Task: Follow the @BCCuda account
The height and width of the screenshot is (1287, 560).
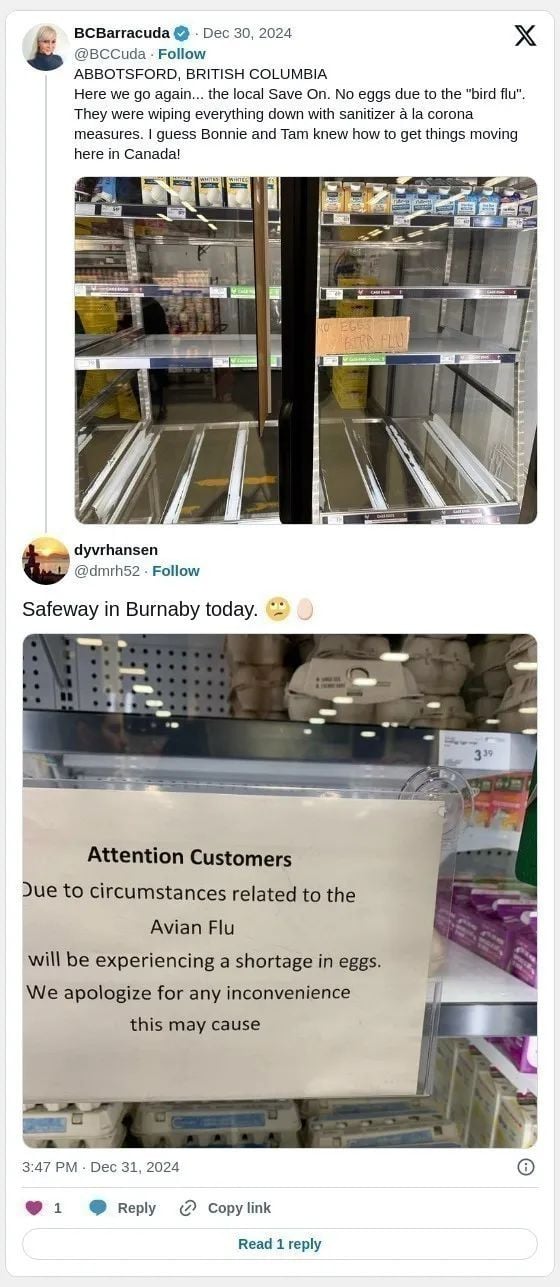Action: pyautogui.click(x=181, y=53)
